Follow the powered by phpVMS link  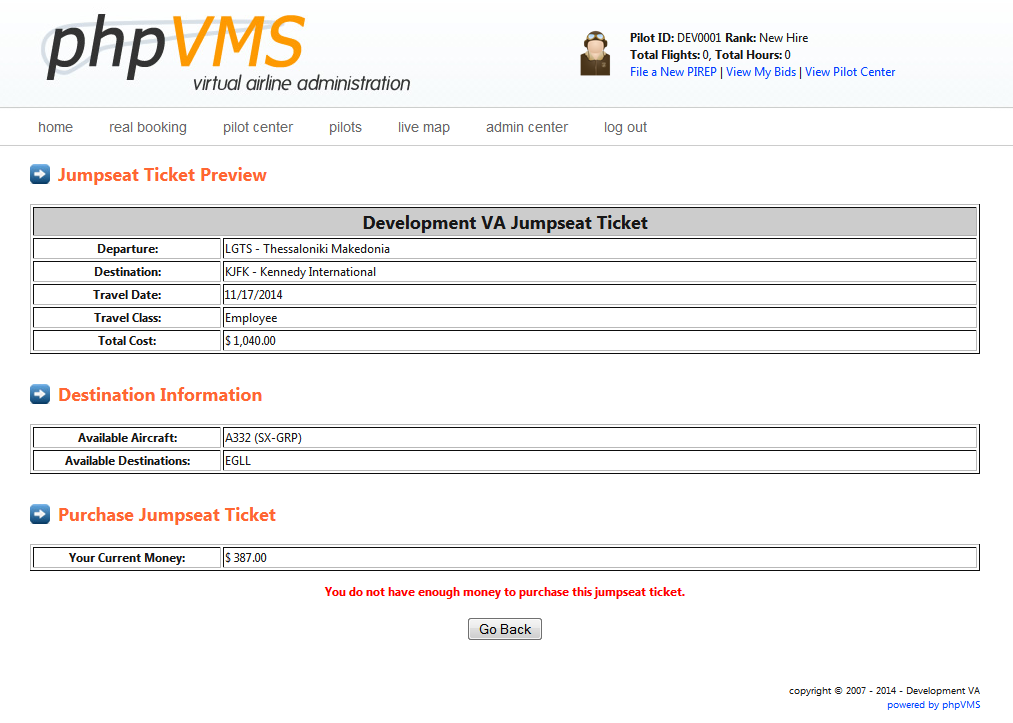[934, 705]
